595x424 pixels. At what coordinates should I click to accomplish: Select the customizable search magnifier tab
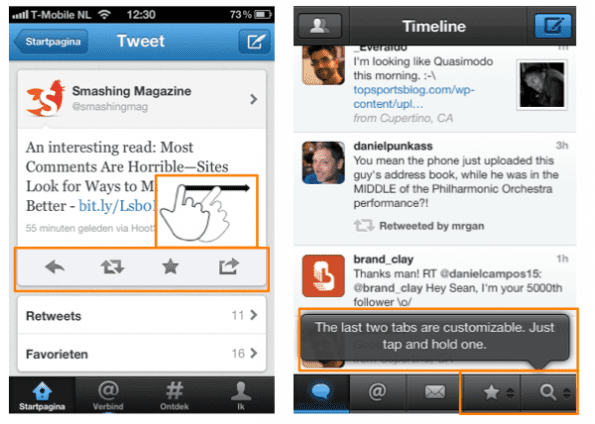(x=549, y=392)
